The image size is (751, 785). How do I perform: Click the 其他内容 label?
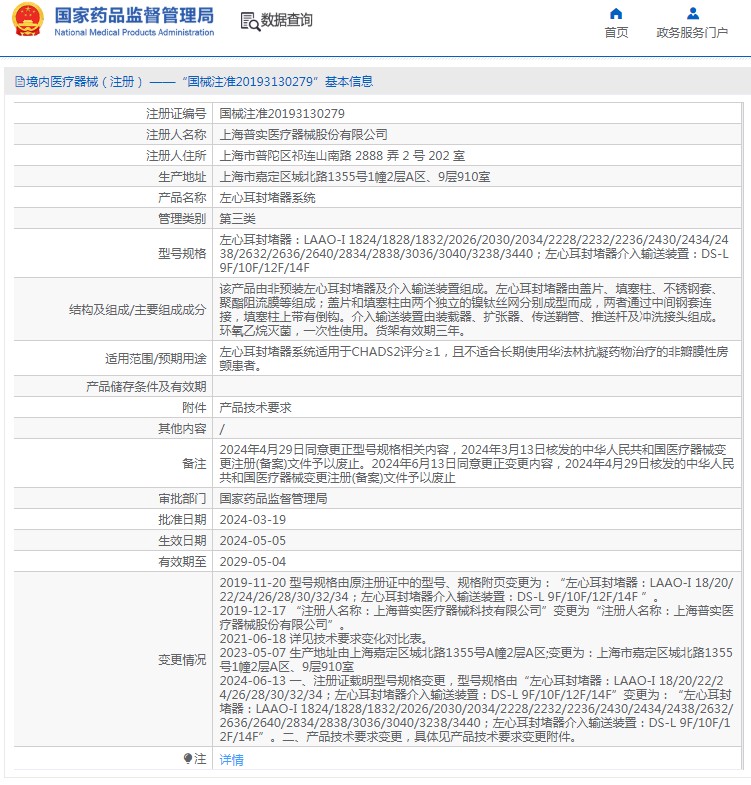[182, 429]
